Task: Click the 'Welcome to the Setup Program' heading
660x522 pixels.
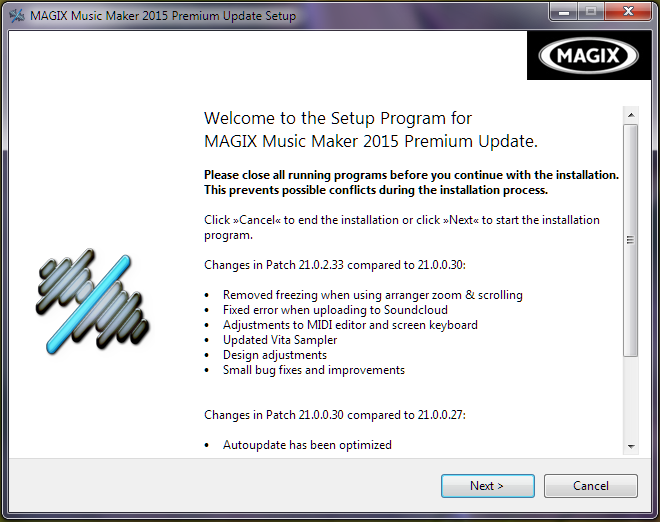Action: click(371, 130)
